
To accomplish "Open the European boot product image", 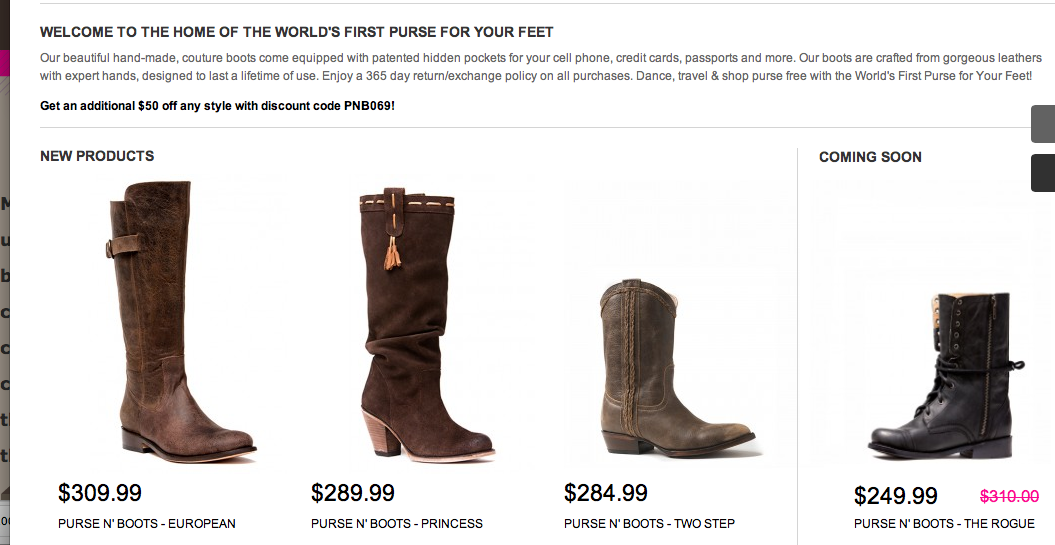I will 182,322.
